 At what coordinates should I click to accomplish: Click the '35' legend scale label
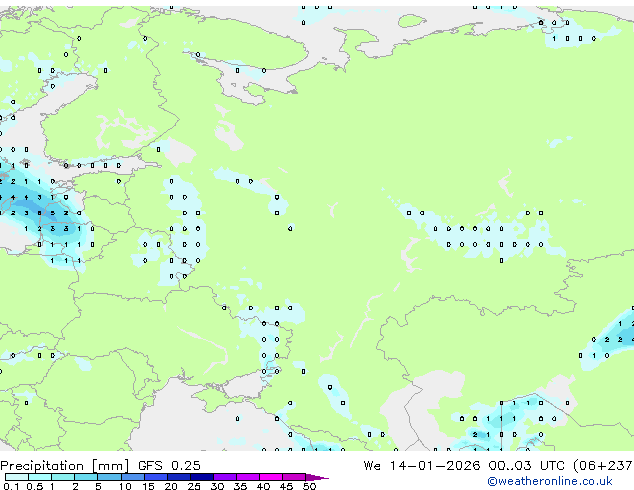(240, 486)
